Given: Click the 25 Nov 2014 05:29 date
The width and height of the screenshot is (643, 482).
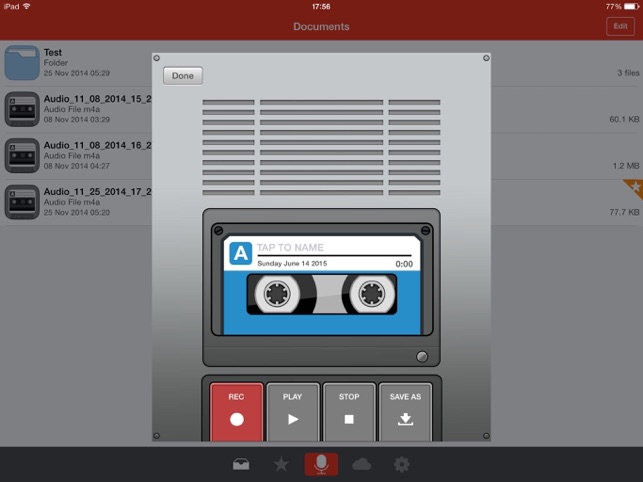Looking at the screenshot, I should (x=77, y=73).
